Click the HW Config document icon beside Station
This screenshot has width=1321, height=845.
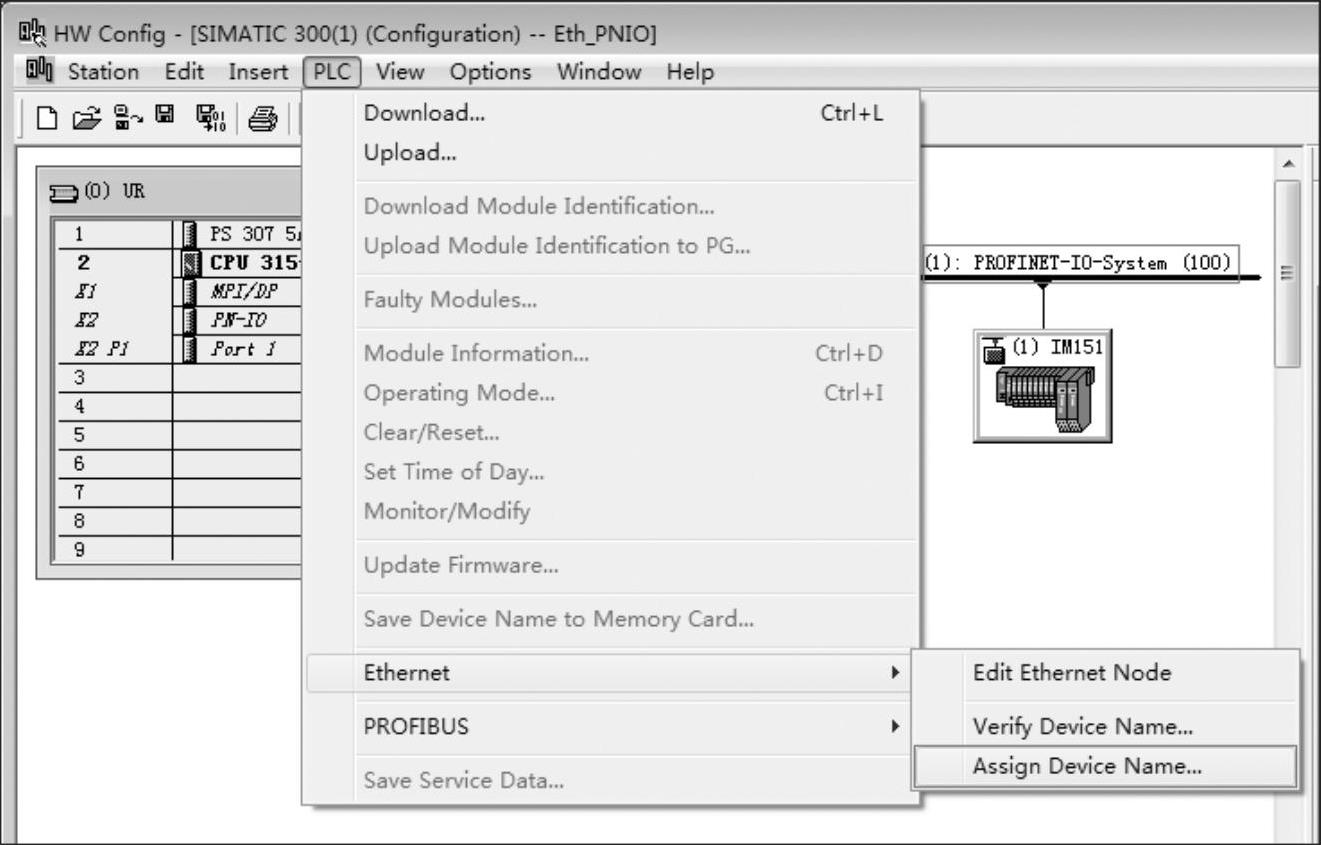pyautogui.click(x=38, y=71)
